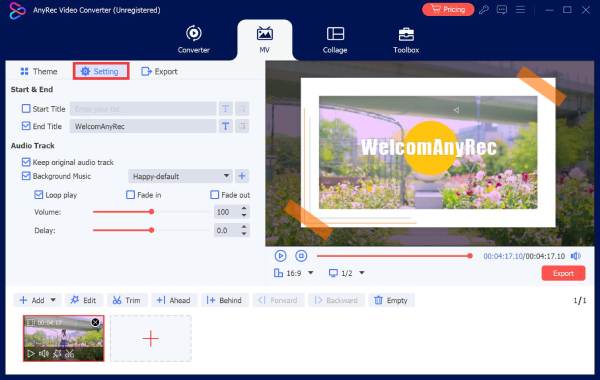The image size is (600, 380).
Task: Add background music with plus icon
Action: 242,176
